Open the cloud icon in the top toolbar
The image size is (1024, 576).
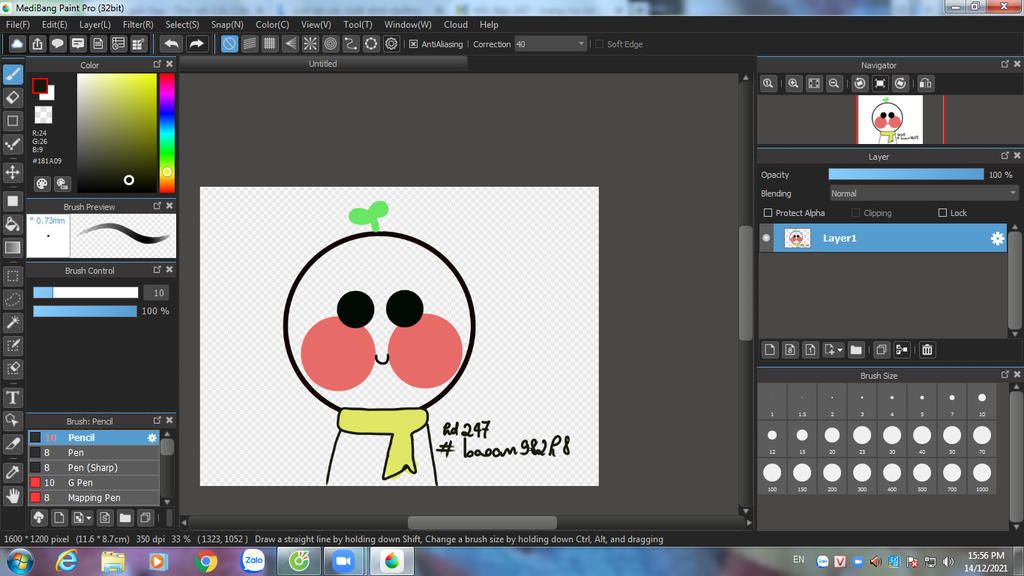click(17, 44)
